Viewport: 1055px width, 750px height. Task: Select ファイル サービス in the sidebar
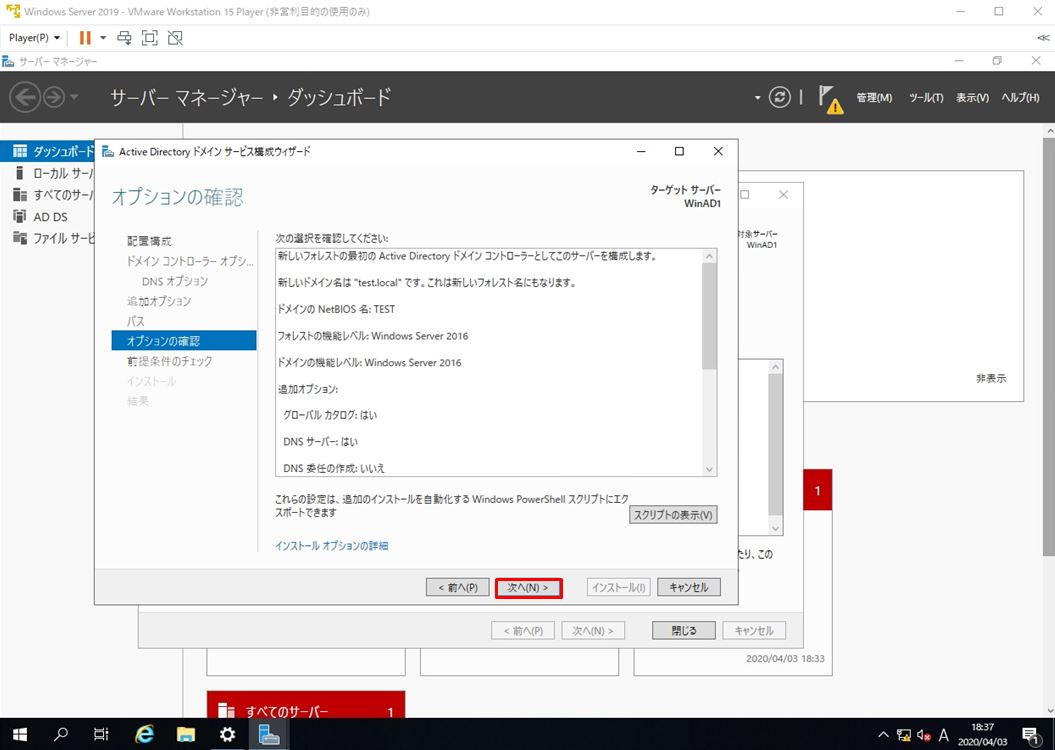coord(47,238)
